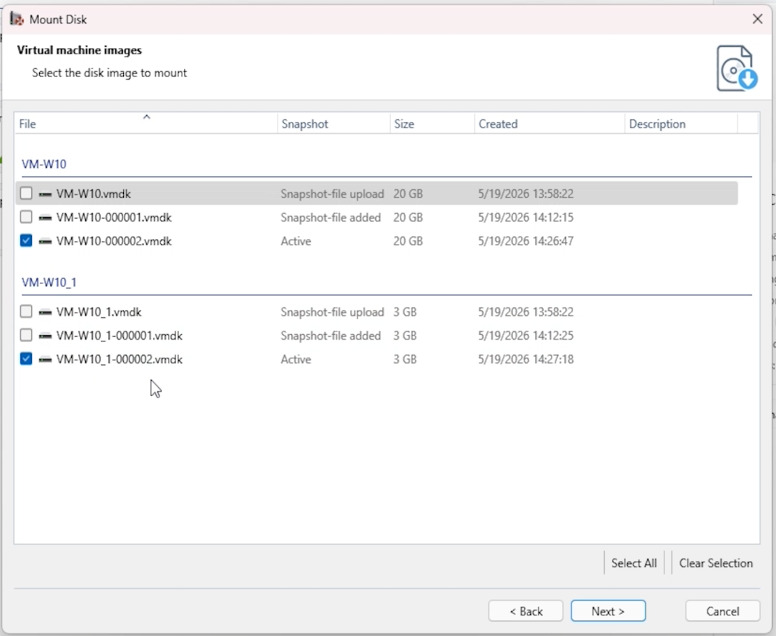776x636 pixels.
Task: Click the disk icon beside VM-W10.vmdk
Action: point(45,194)
